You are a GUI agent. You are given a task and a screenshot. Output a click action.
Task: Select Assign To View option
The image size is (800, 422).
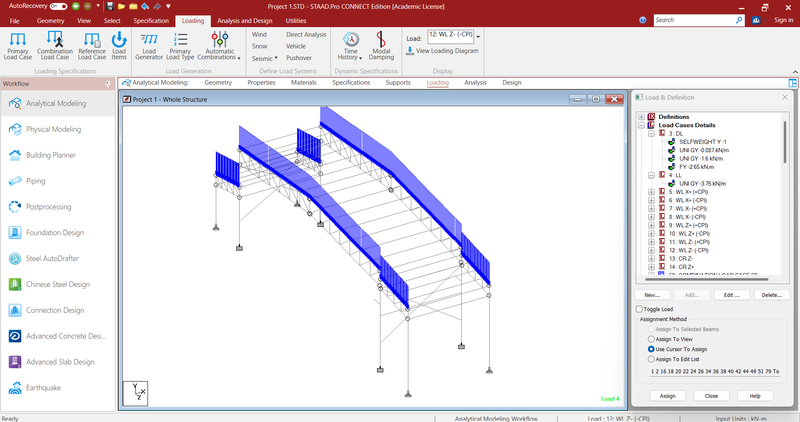coord(651,339)
